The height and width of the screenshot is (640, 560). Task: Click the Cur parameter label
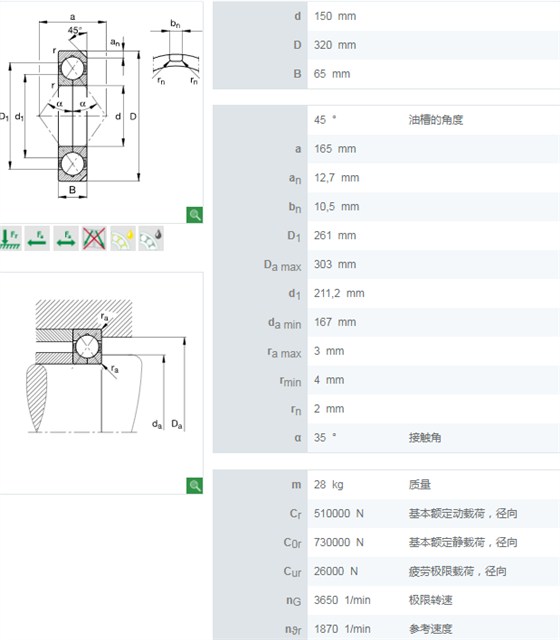click(292, 572)
